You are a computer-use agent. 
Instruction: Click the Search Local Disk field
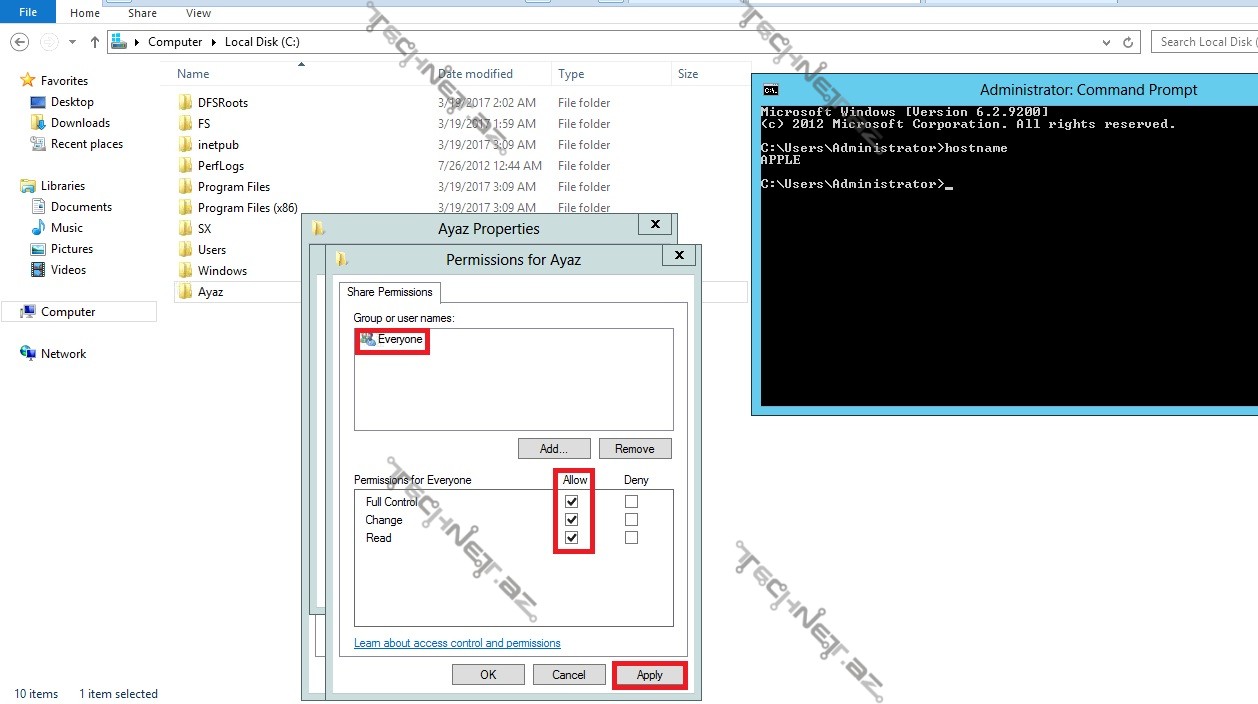[x=1205, y=42]
